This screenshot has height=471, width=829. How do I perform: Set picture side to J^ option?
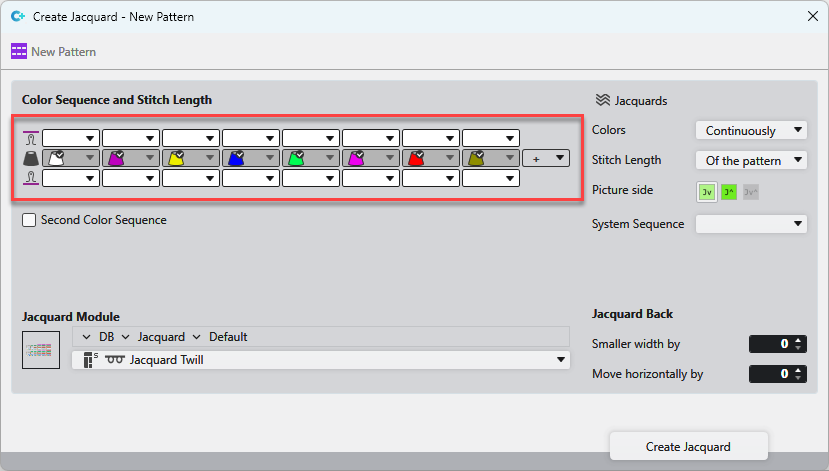pos(729,191)
